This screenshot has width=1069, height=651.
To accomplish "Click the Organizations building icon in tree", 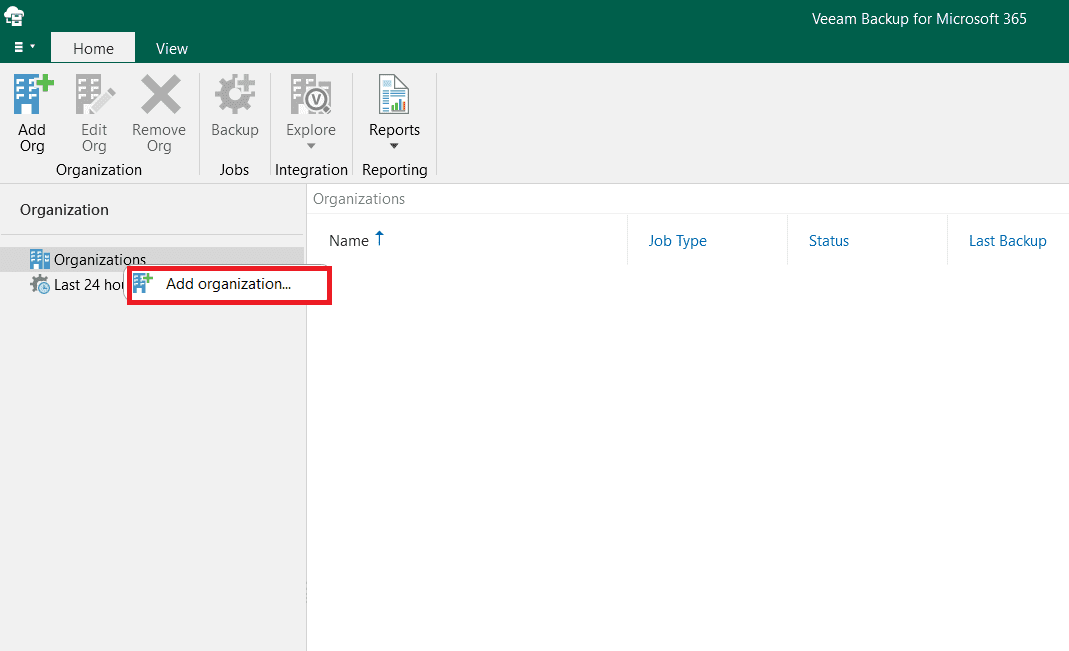I will tap(40, 259).
